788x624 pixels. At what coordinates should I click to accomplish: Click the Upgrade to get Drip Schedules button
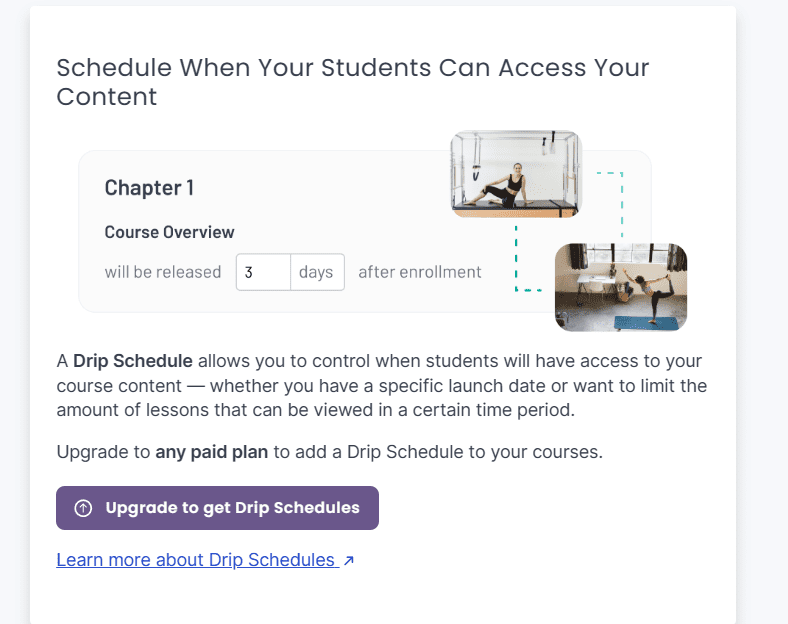217,508
